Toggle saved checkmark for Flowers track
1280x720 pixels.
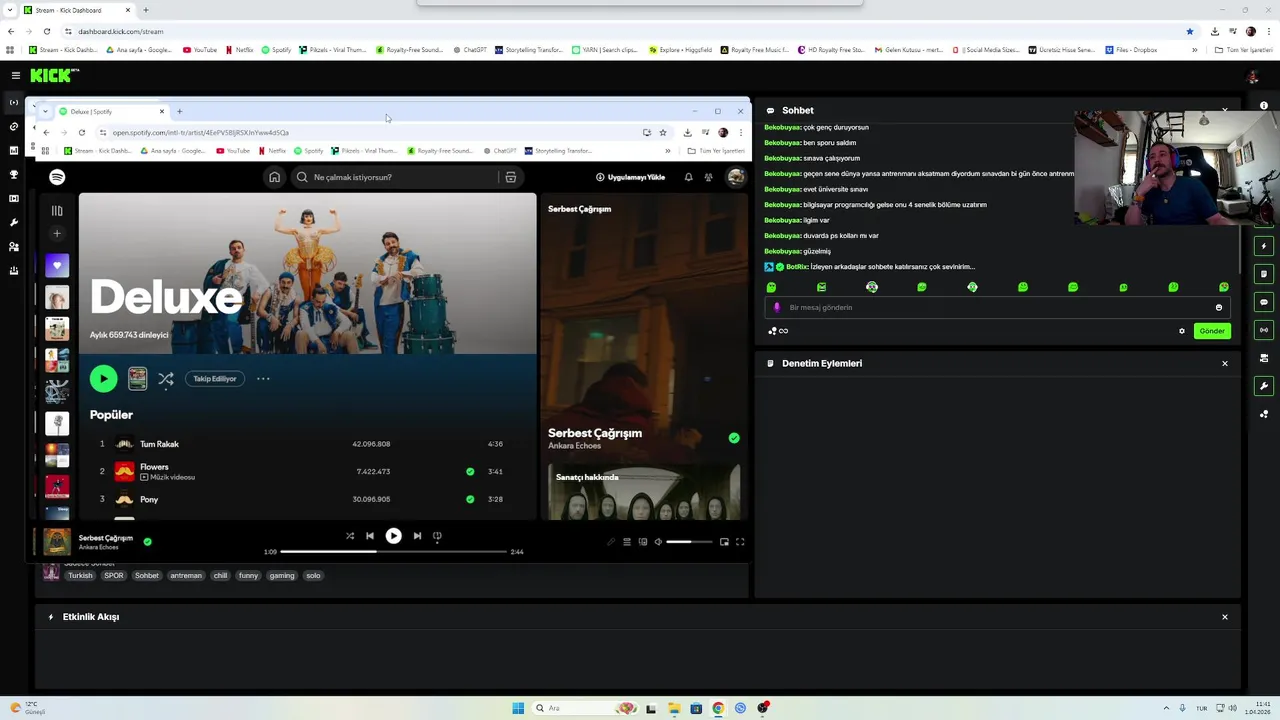pyautogui.click(x=470, y=471)
